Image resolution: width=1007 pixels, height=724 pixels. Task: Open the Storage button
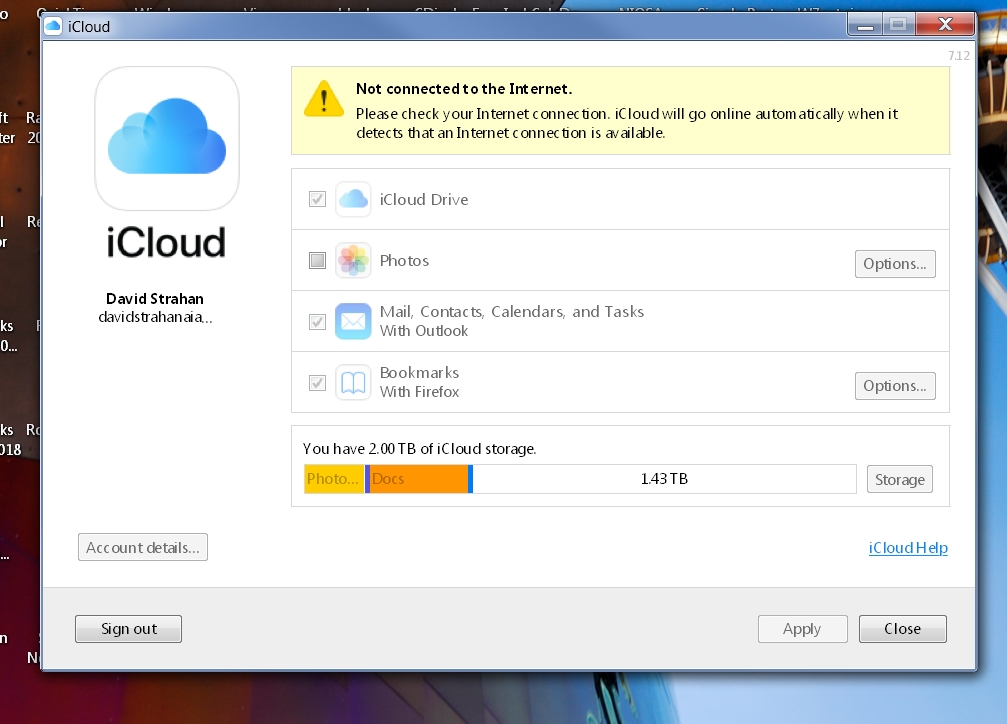[899, 479]
